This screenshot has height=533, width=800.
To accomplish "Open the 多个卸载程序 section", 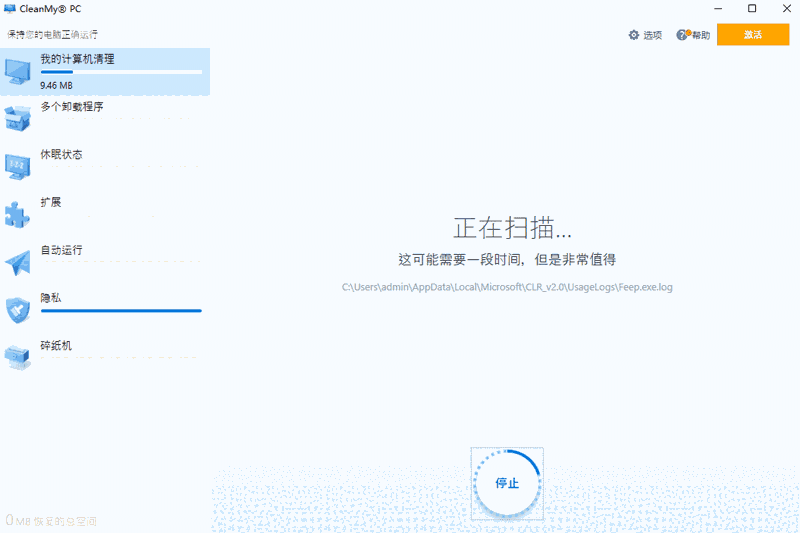I will (72, 107).
